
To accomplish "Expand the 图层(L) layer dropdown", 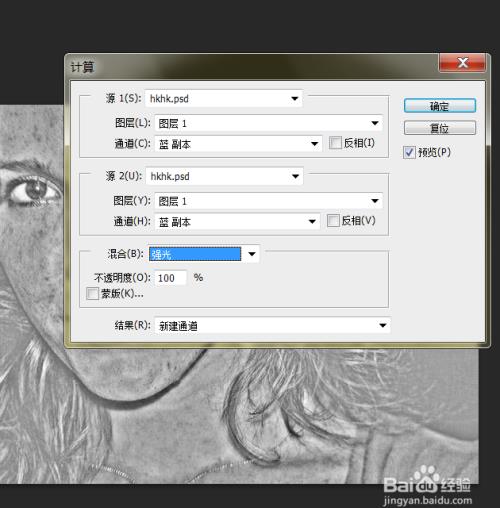I will [x=268, y=123].
